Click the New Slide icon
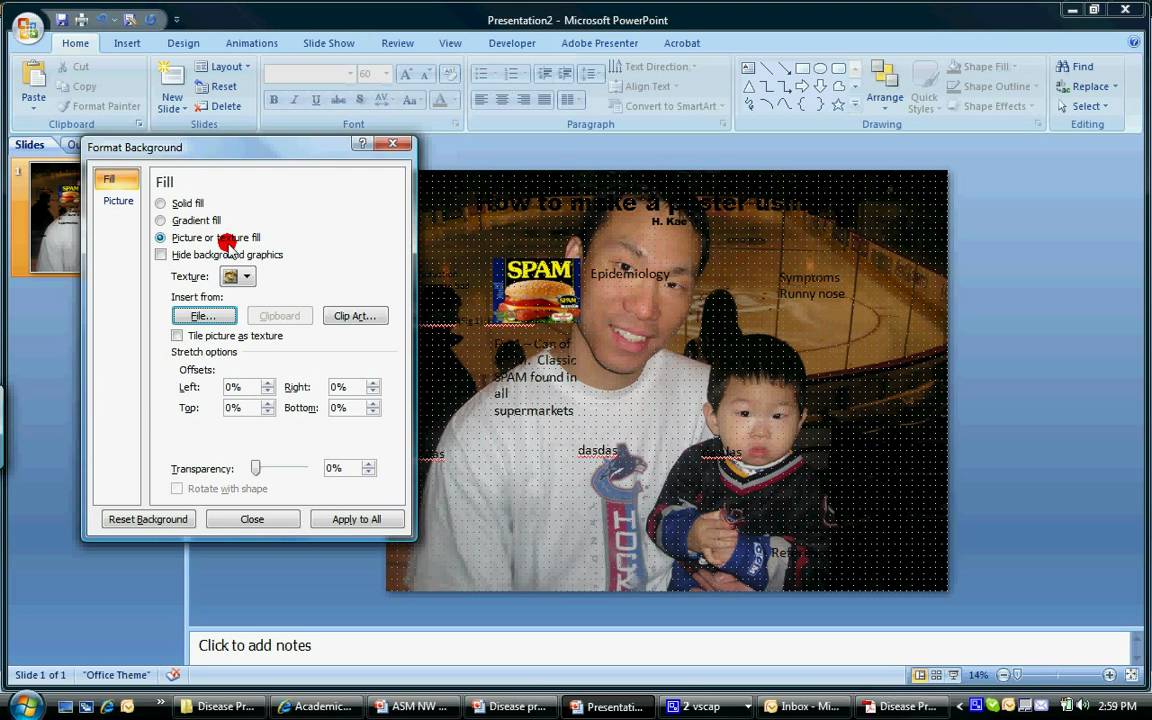Image resolution: width=1152 pixels, height=720 pixels. pos(171,75)
